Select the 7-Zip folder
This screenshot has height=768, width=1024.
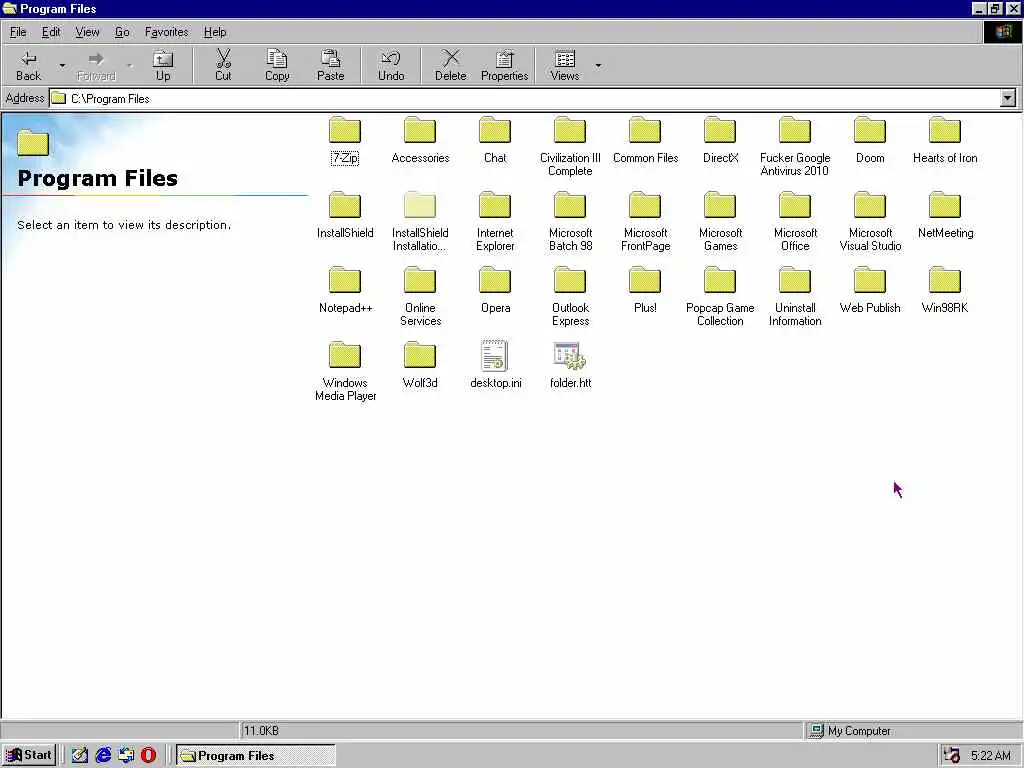(345, 140)
